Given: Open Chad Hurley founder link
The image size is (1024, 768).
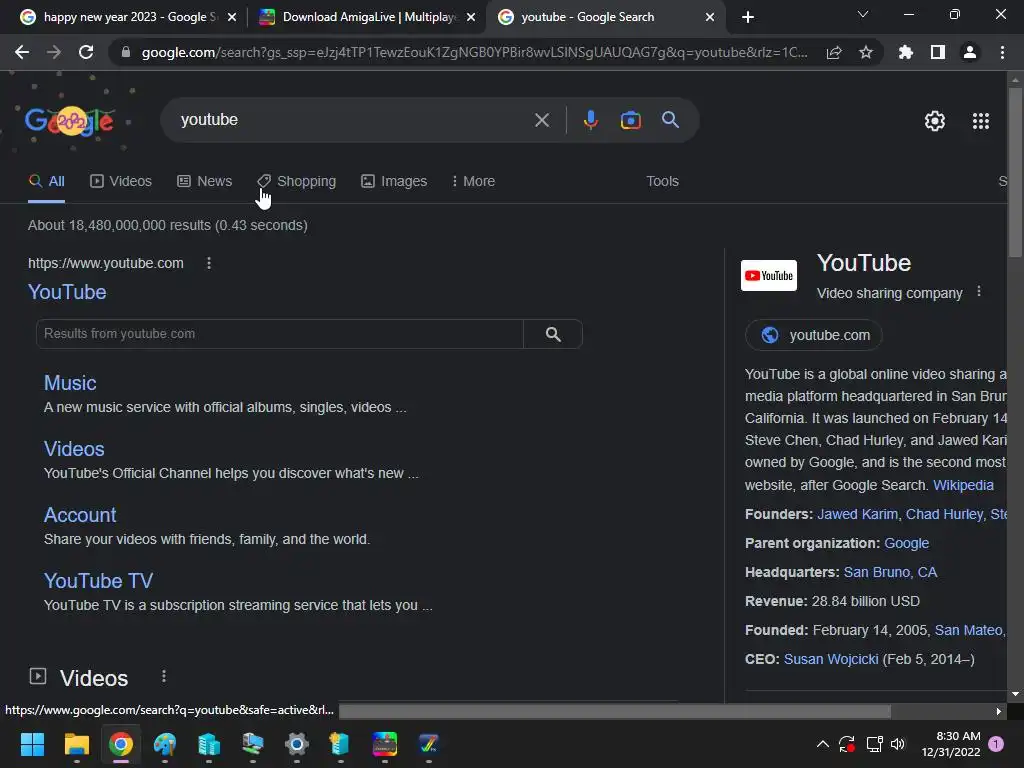Looking at the screenshot, I should click(944, 515).
